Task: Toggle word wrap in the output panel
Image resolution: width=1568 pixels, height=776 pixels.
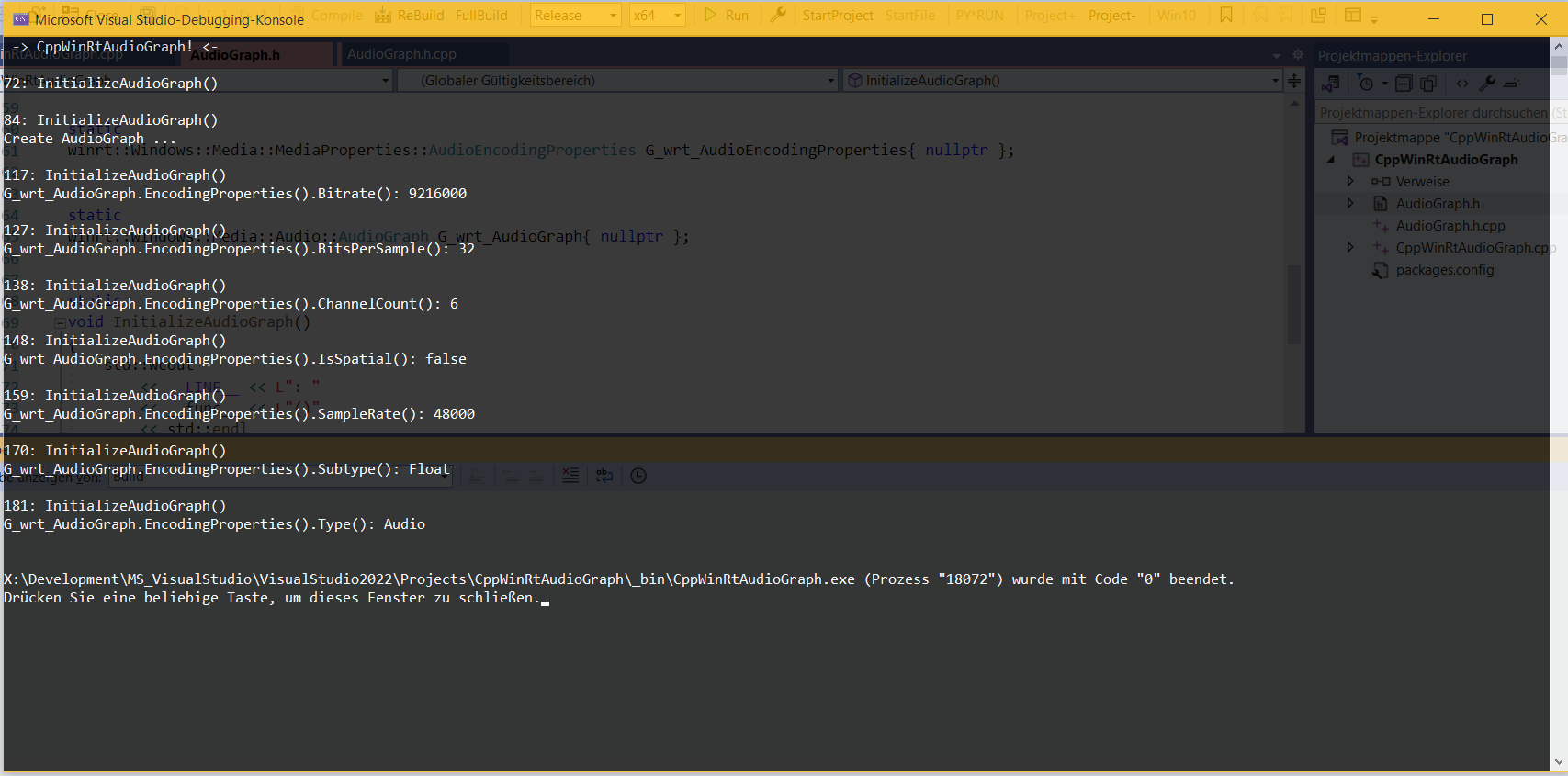Action: pos(604,476)
